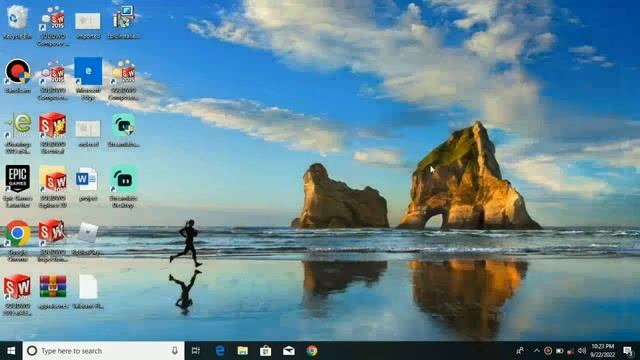Launch Edge from the taskbar

coord(220,351)
